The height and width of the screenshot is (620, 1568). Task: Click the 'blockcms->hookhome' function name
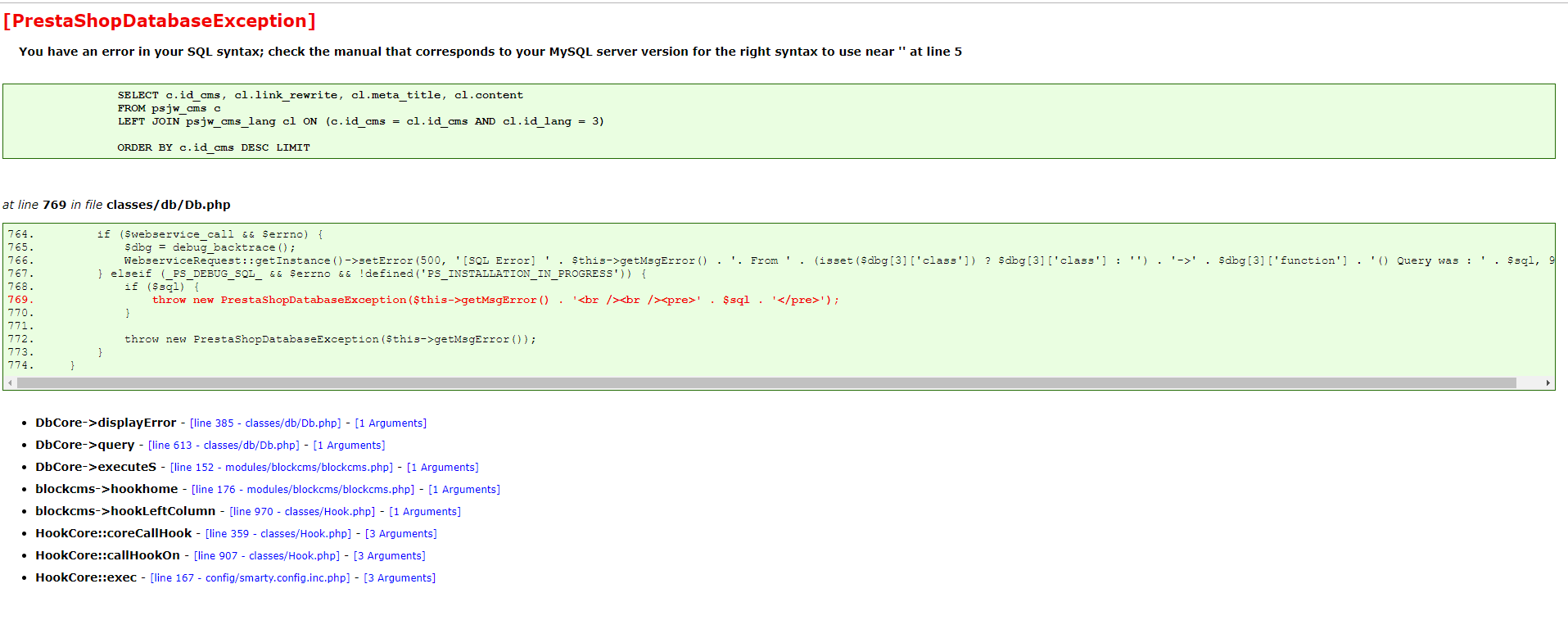[106, 489]
